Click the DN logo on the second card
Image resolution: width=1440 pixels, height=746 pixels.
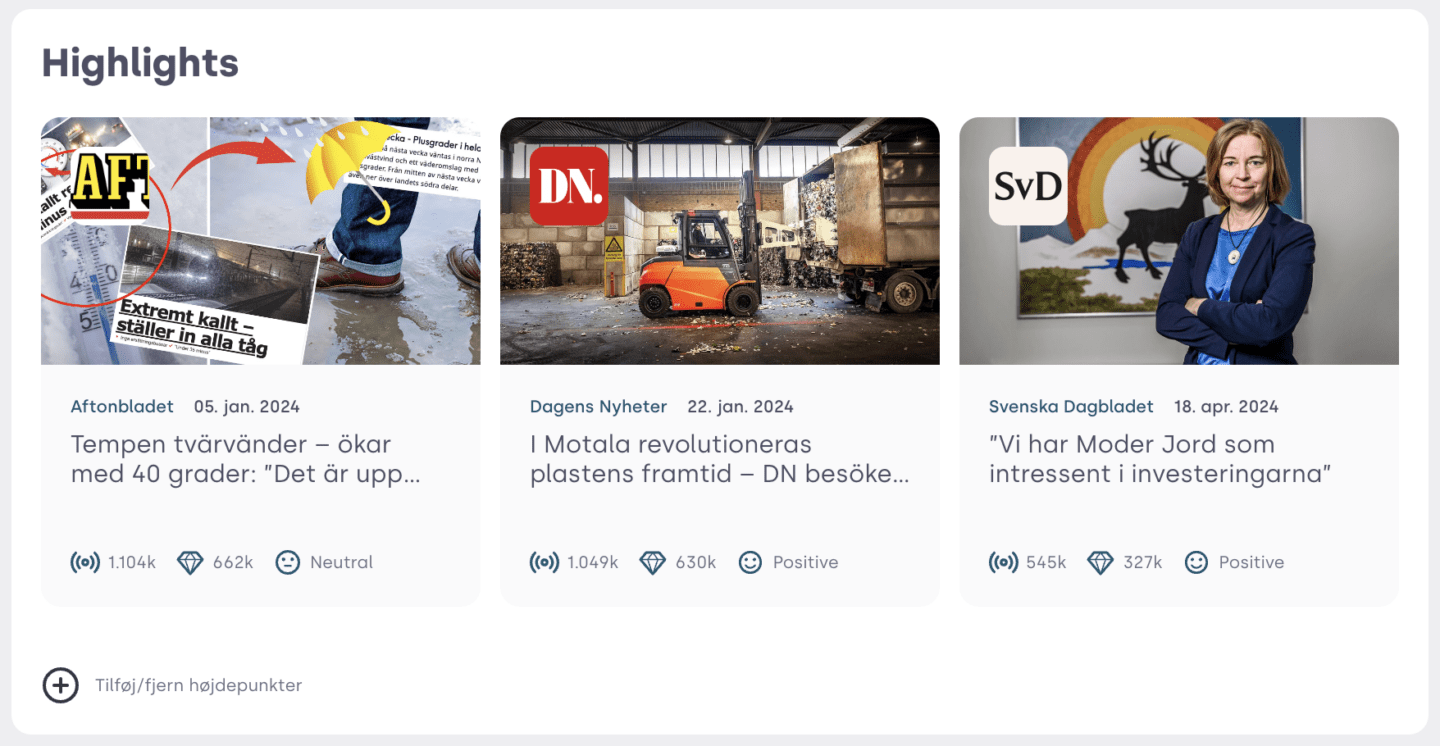(569, 186)
